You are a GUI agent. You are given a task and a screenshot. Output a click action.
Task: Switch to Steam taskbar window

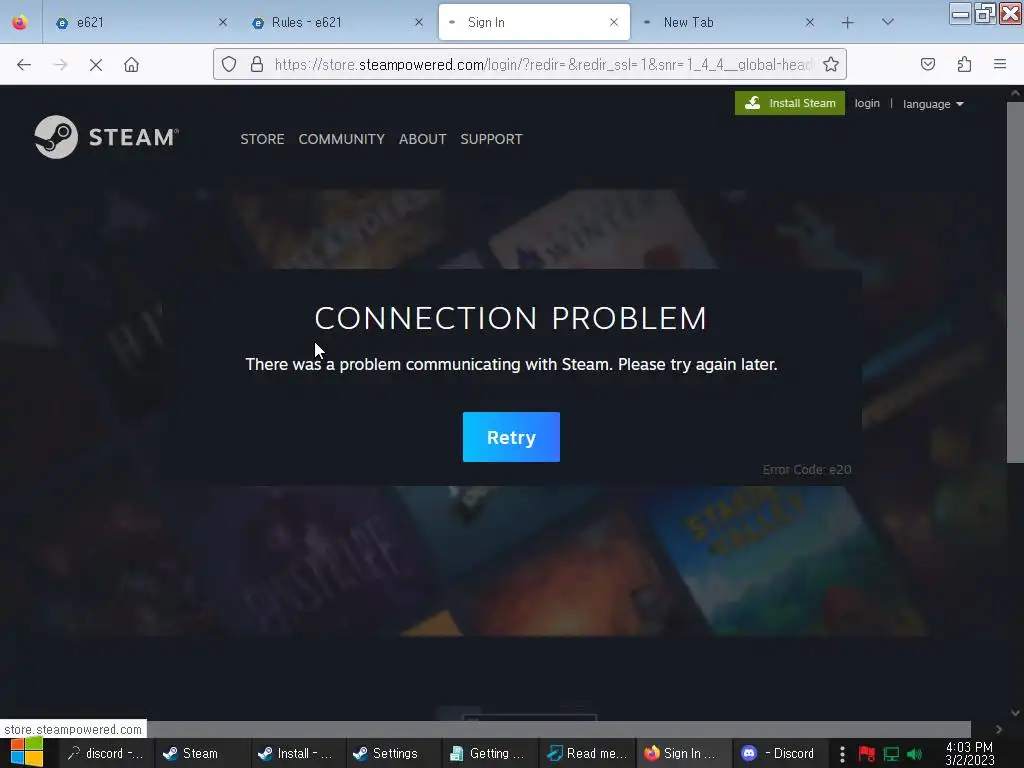[x=202, y=753]
